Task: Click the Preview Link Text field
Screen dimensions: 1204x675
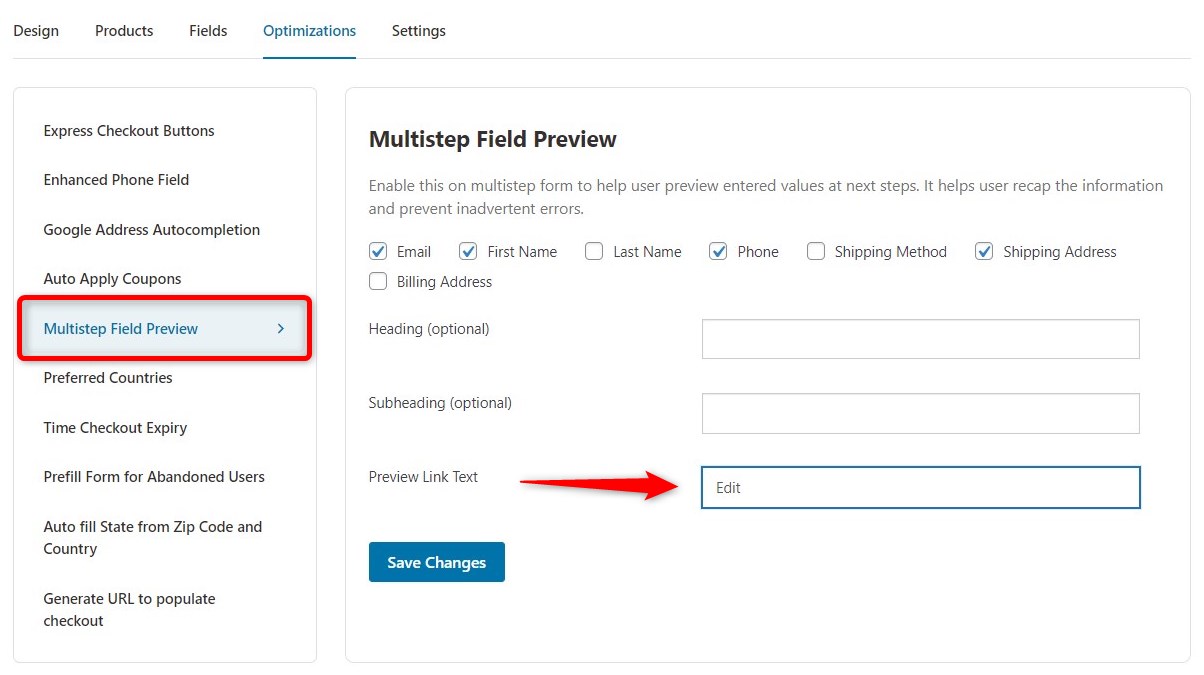Action: (x=919, y=487)
